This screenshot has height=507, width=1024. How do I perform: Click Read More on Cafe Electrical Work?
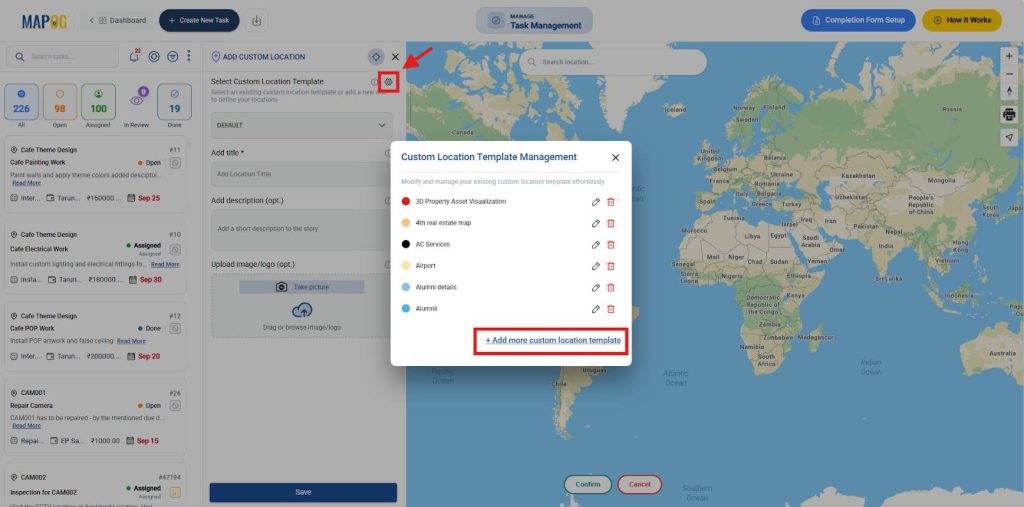pos(165,265)
